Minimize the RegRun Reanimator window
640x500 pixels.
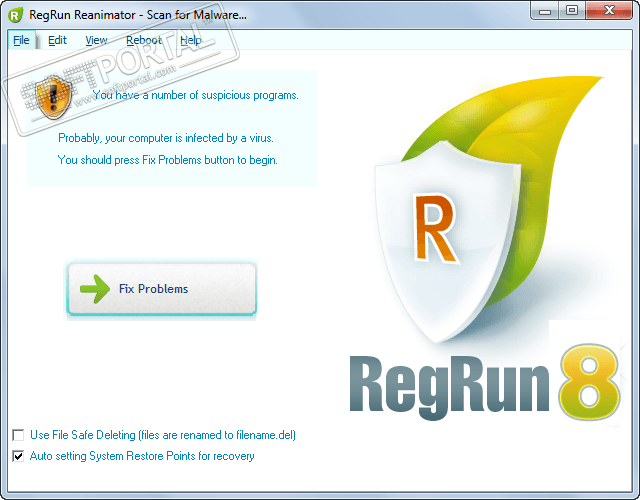[x=545, y=11]
